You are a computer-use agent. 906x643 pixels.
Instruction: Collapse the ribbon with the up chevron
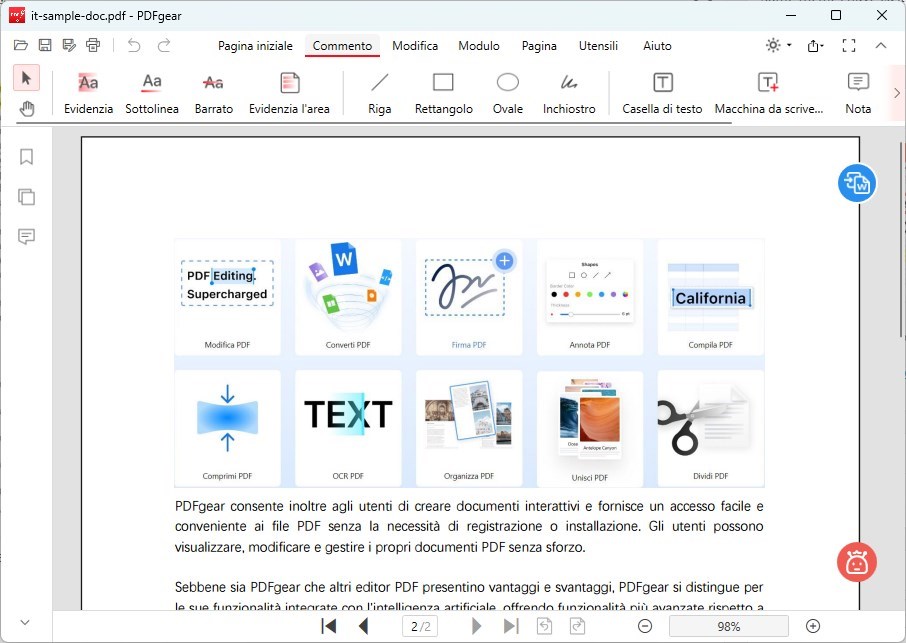[x=881, y=45]
